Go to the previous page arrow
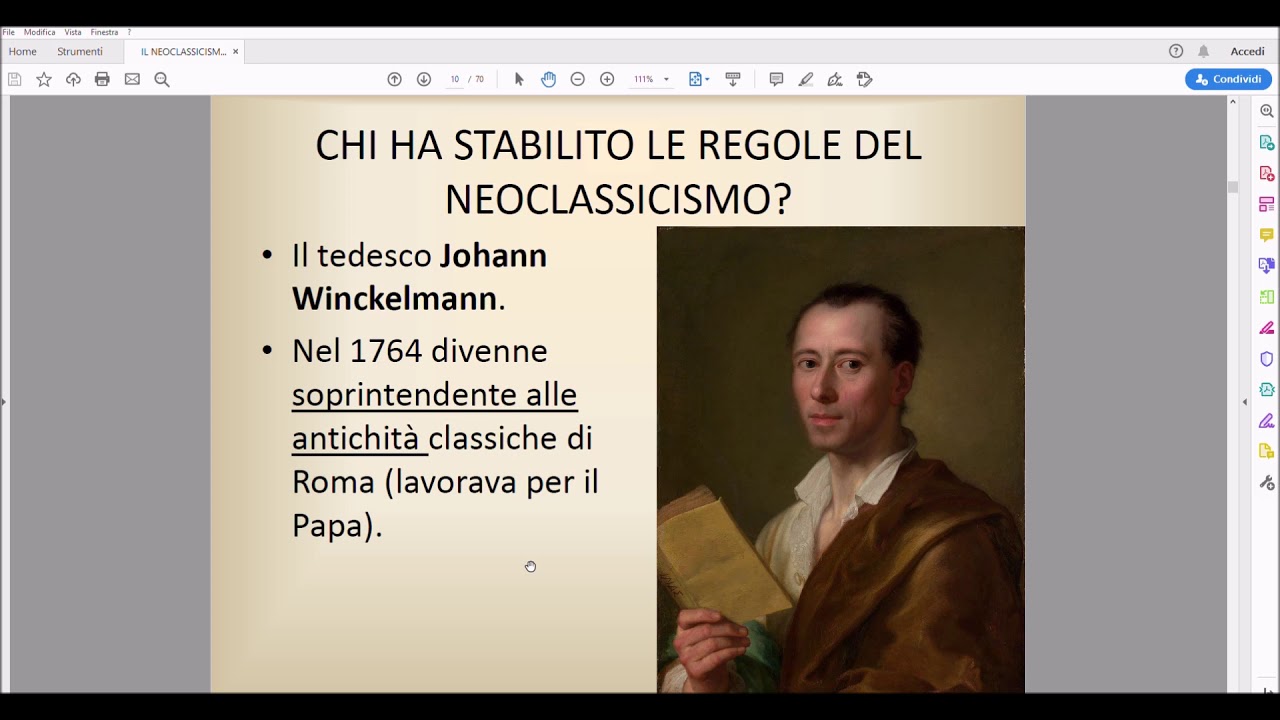This screenshot has width=1280, height=720. tap(394, 79)
